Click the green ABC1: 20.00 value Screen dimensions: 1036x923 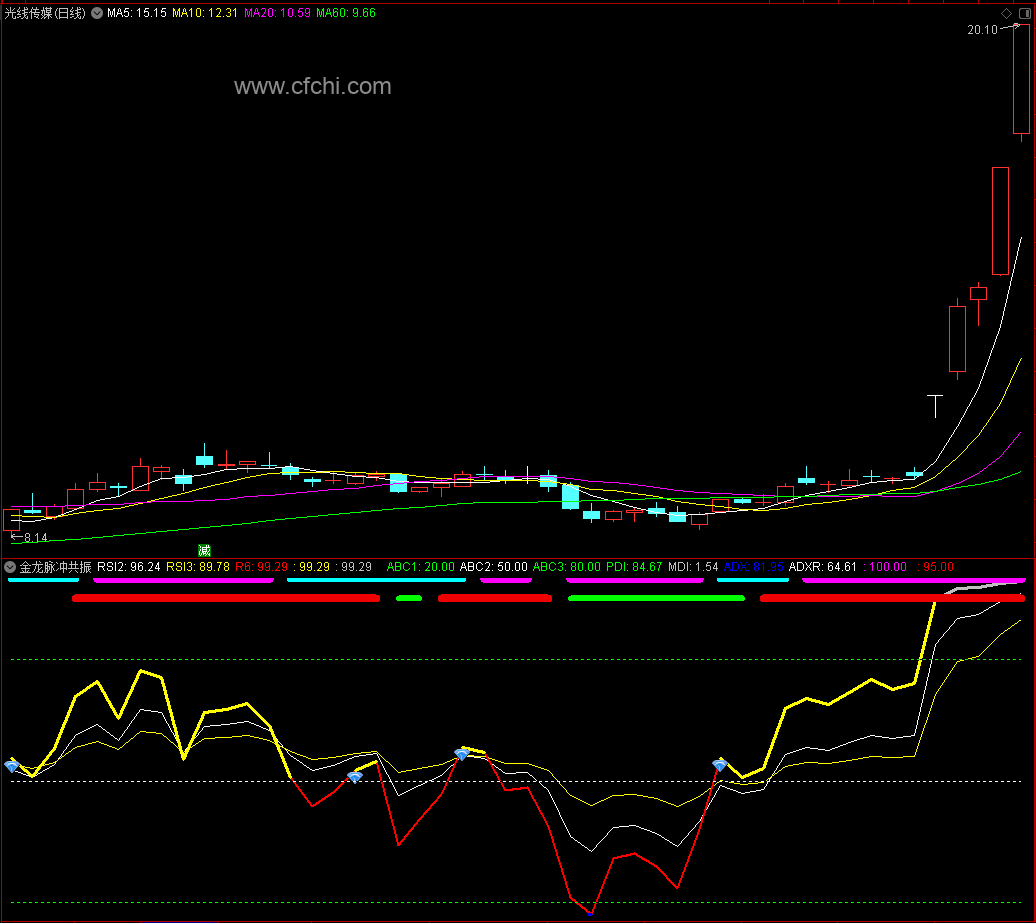421,567
